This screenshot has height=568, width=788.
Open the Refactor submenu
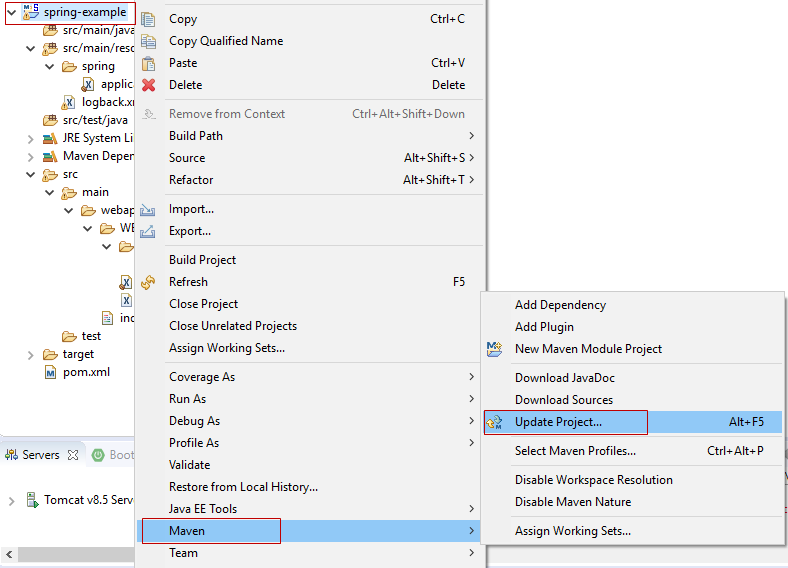tap(309, 180)
